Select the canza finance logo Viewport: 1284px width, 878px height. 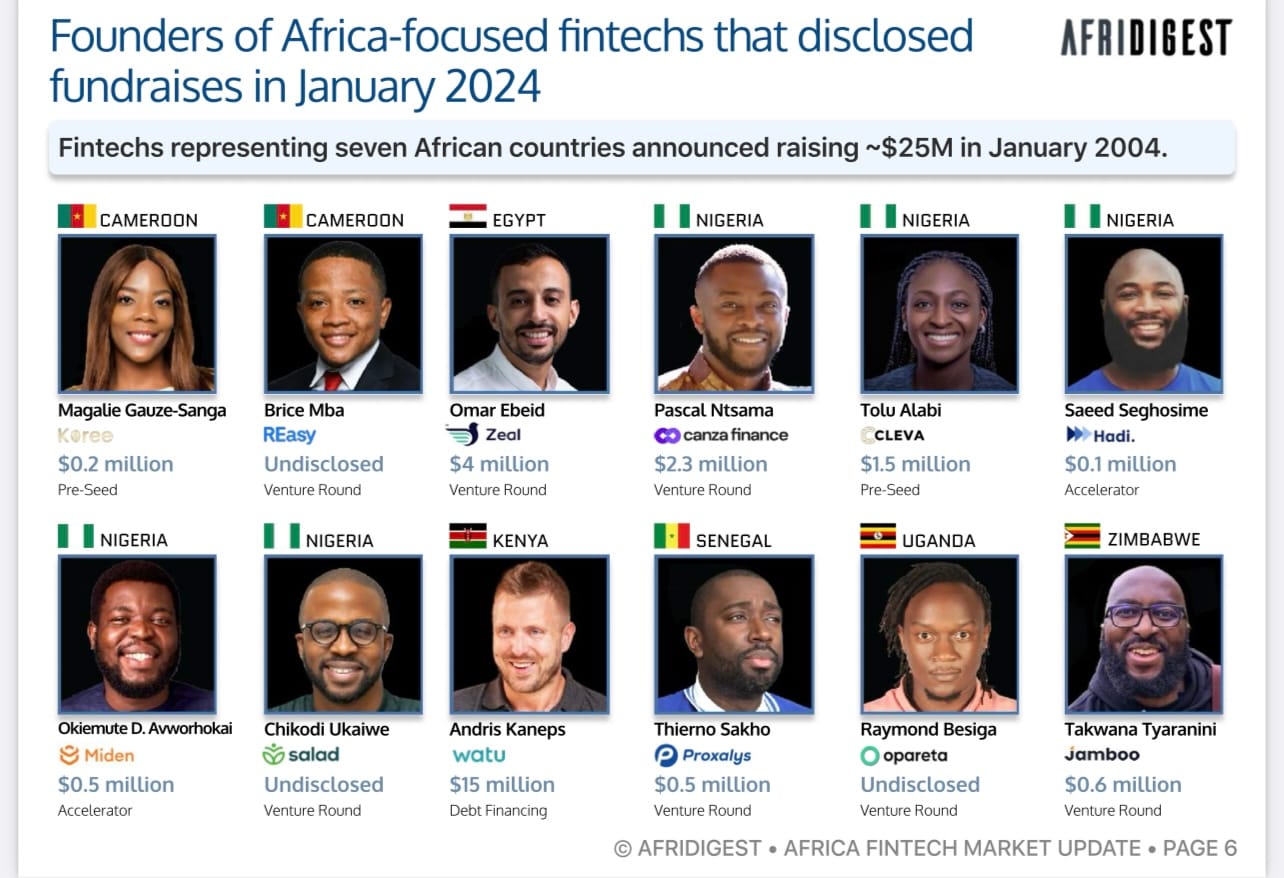tap(721, 435)
